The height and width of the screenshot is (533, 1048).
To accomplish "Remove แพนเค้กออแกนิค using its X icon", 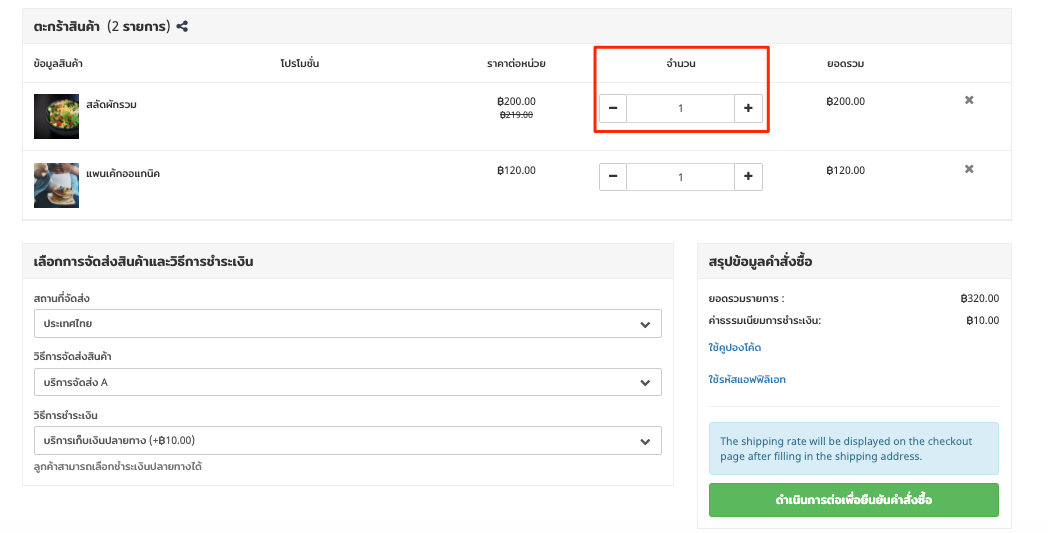I will [x=968, y=169].
